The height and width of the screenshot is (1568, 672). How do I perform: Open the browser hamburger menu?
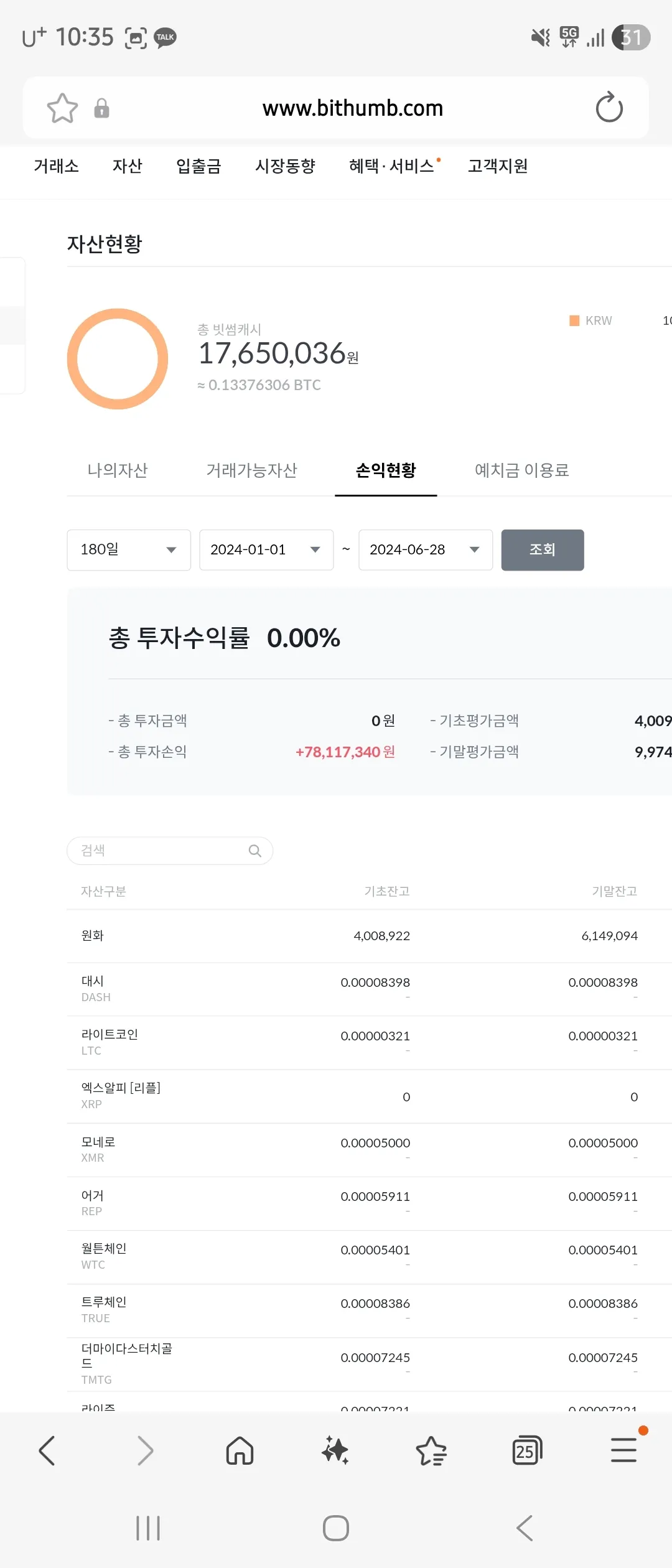(623, 1450)
